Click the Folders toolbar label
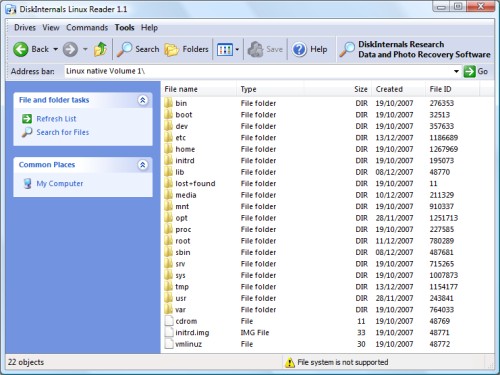The image size is (500, 375). pyautogui.click(x=195, y=49)
